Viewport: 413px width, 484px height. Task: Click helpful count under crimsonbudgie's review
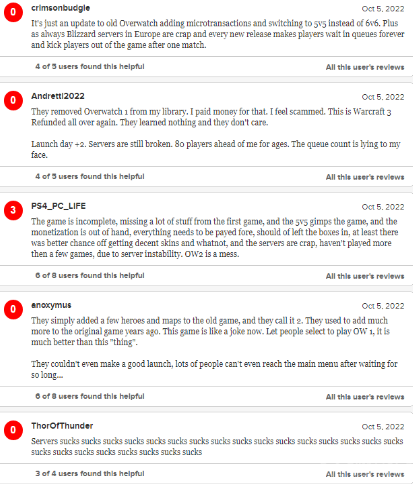[x=90, y=66]
